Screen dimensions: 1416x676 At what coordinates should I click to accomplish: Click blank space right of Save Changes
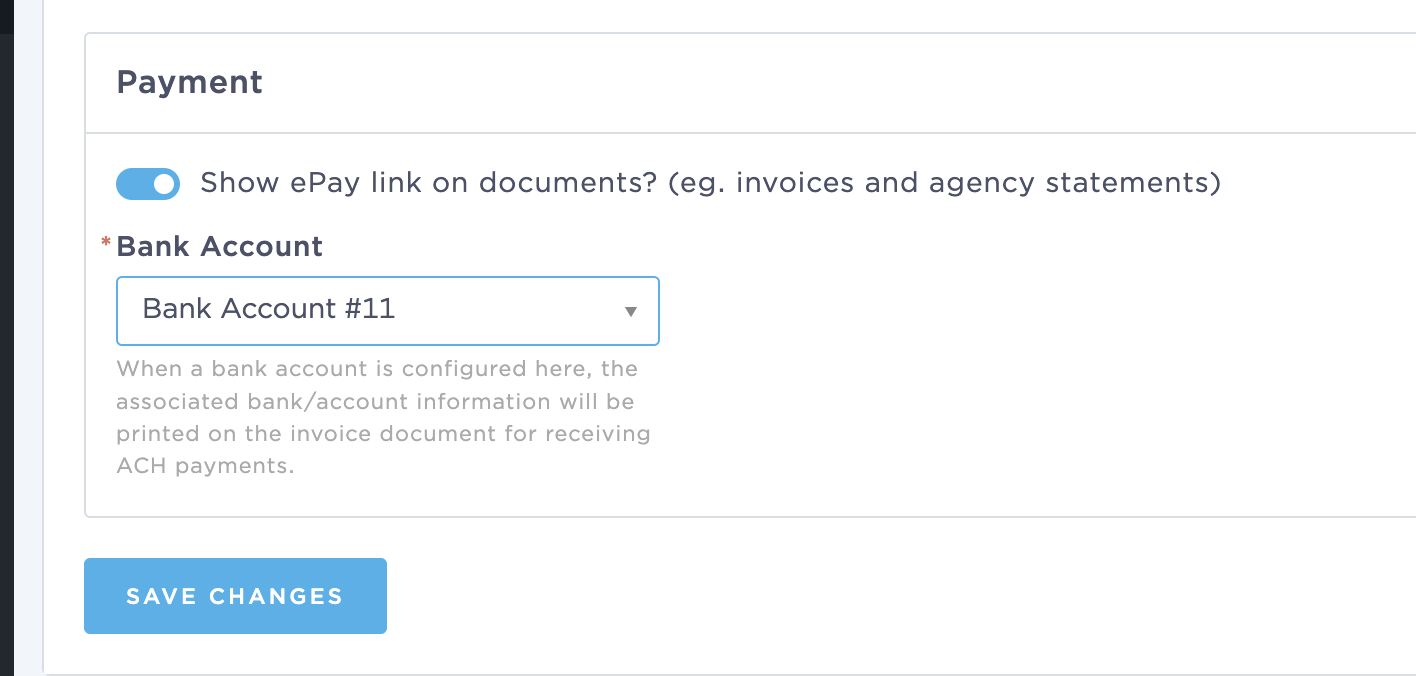tap(900, 596)
